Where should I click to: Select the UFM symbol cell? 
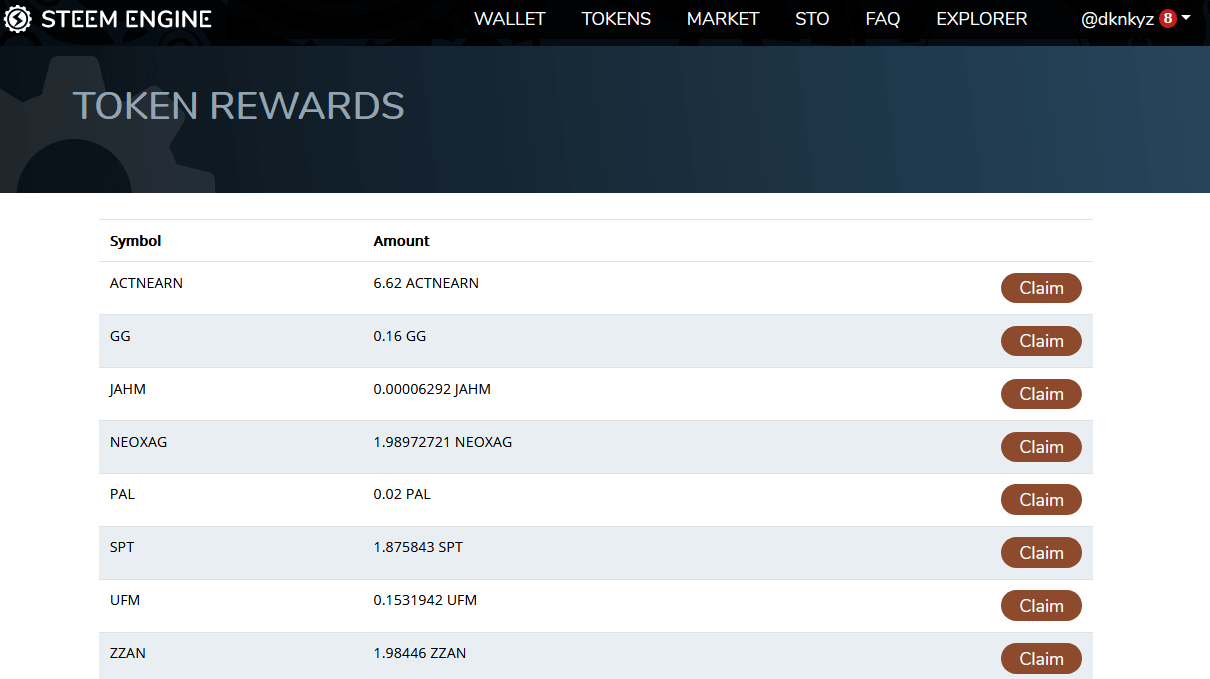tap(125, 601)
